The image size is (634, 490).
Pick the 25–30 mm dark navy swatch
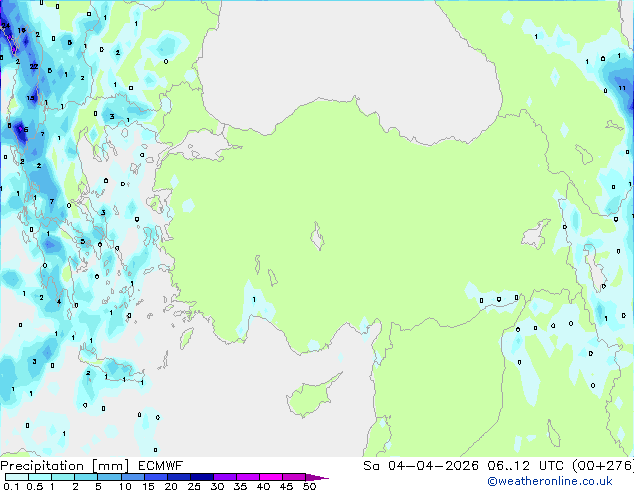(201, 477)
